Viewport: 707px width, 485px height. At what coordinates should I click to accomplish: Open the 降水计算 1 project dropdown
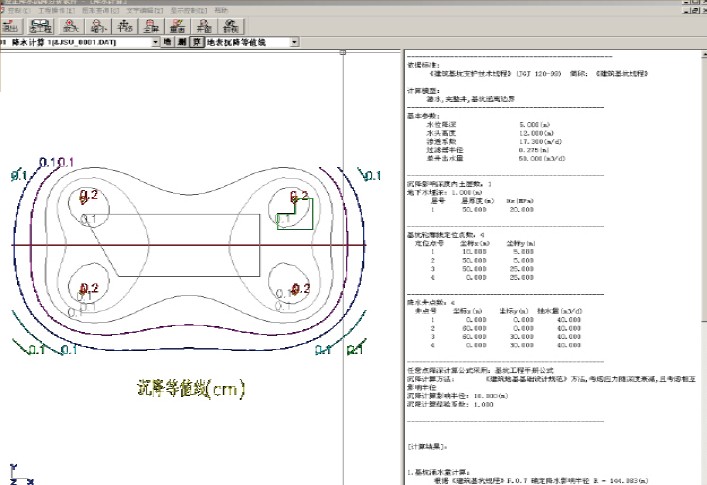pos(156,42)
